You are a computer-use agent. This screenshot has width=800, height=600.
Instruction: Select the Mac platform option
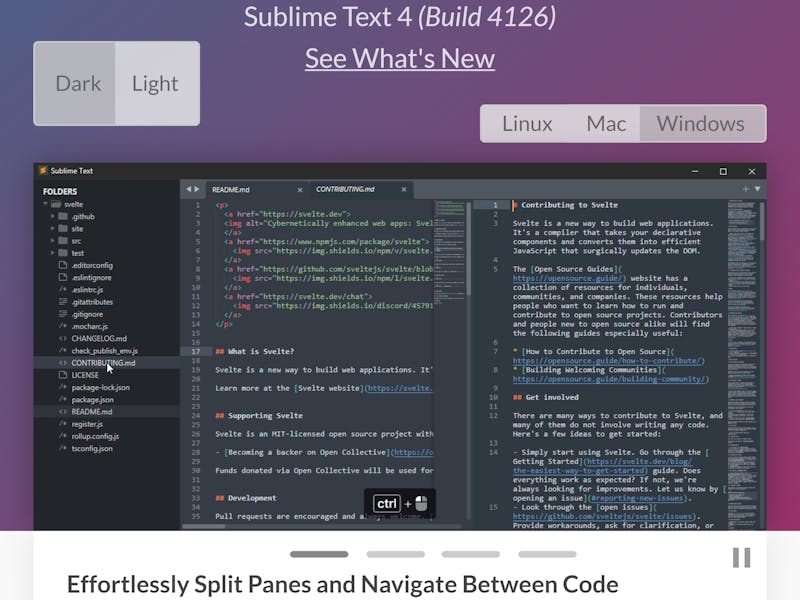pyautogui.click(x=606, y=124)
